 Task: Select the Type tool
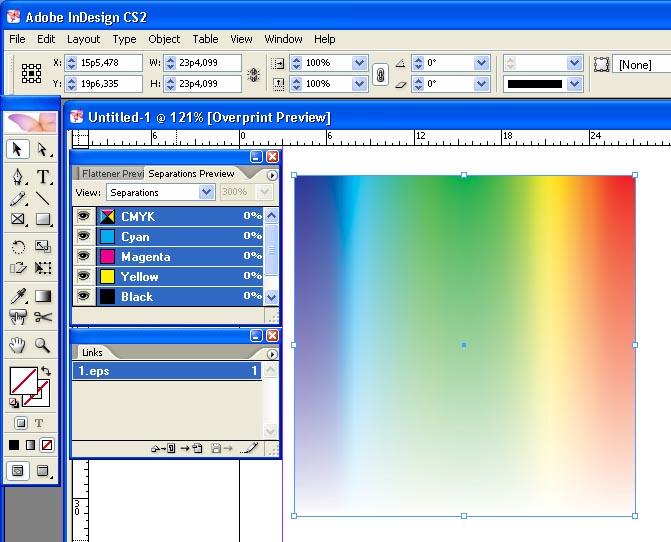point(42,177)
